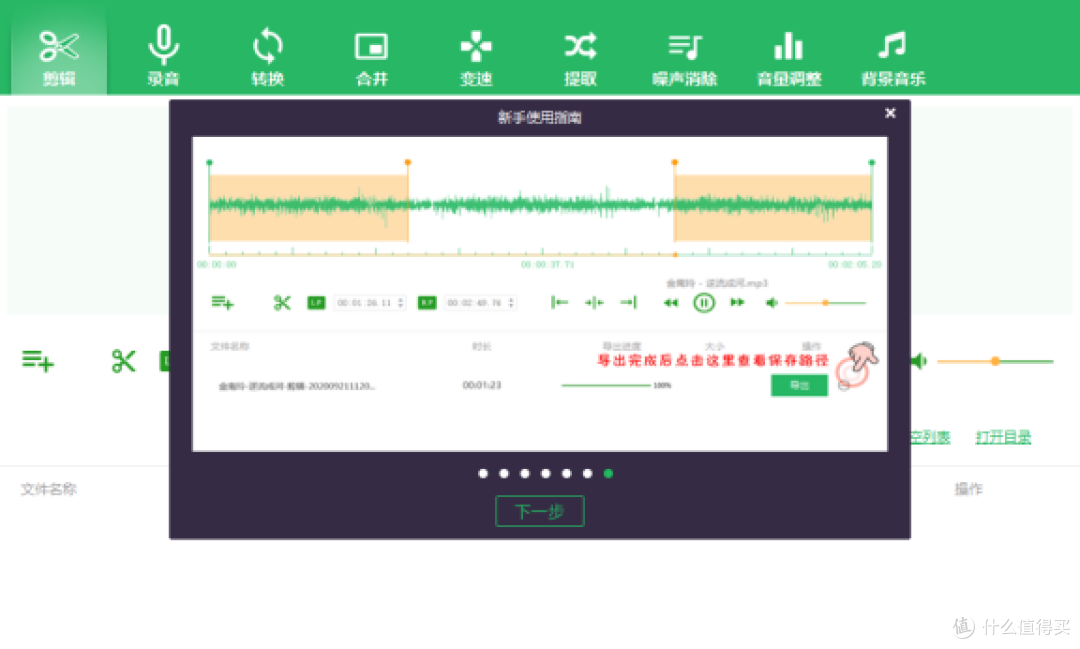
Task: Jump to the second guide page dot
Action: 504,473
